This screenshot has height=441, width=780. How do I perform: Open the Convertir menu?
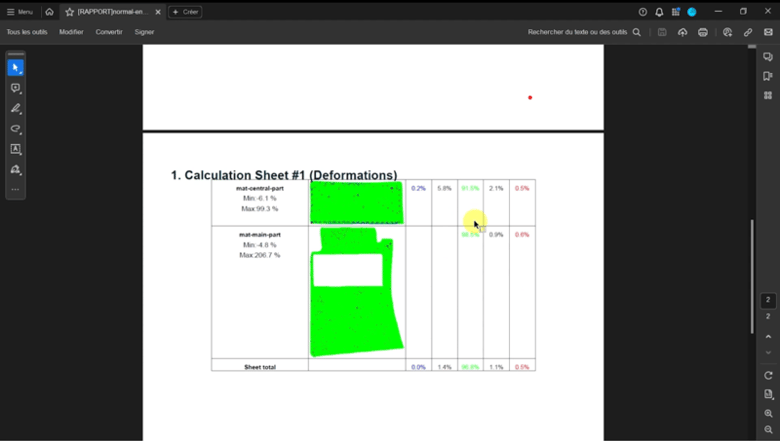click(x=109, y=32)
